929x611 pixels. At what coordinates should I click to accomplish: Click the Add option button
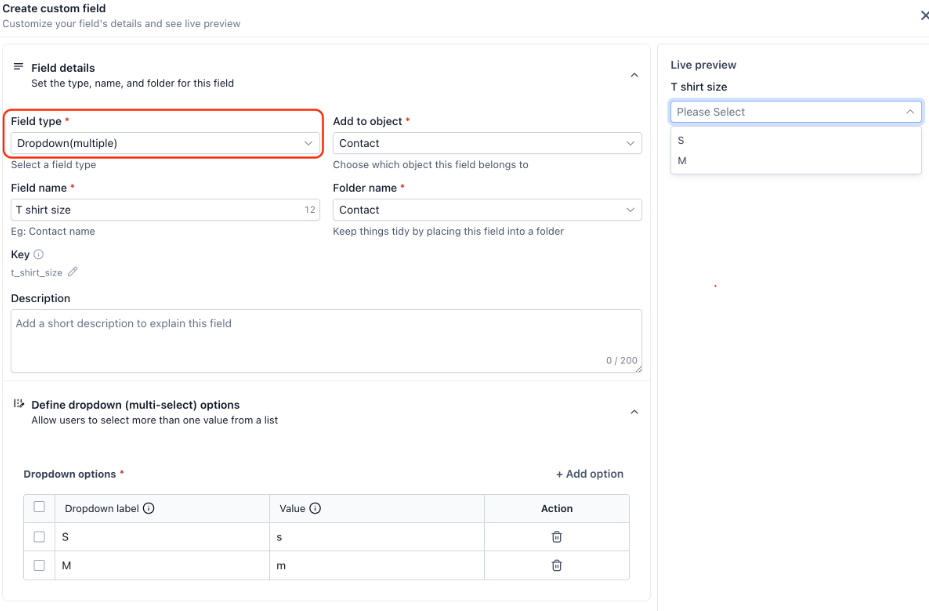click(590, 474)
